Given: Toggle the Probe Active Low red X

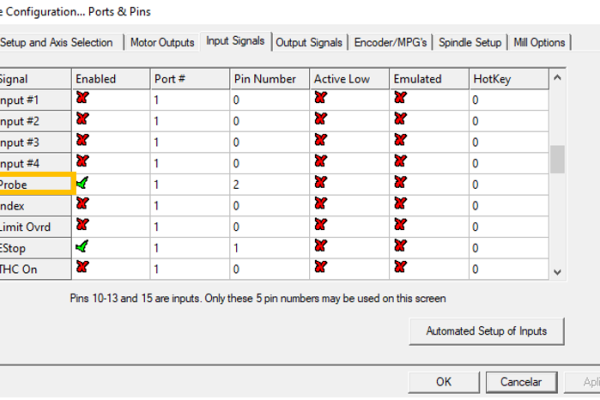Looking at the screenshot, I should coord(320,183).
